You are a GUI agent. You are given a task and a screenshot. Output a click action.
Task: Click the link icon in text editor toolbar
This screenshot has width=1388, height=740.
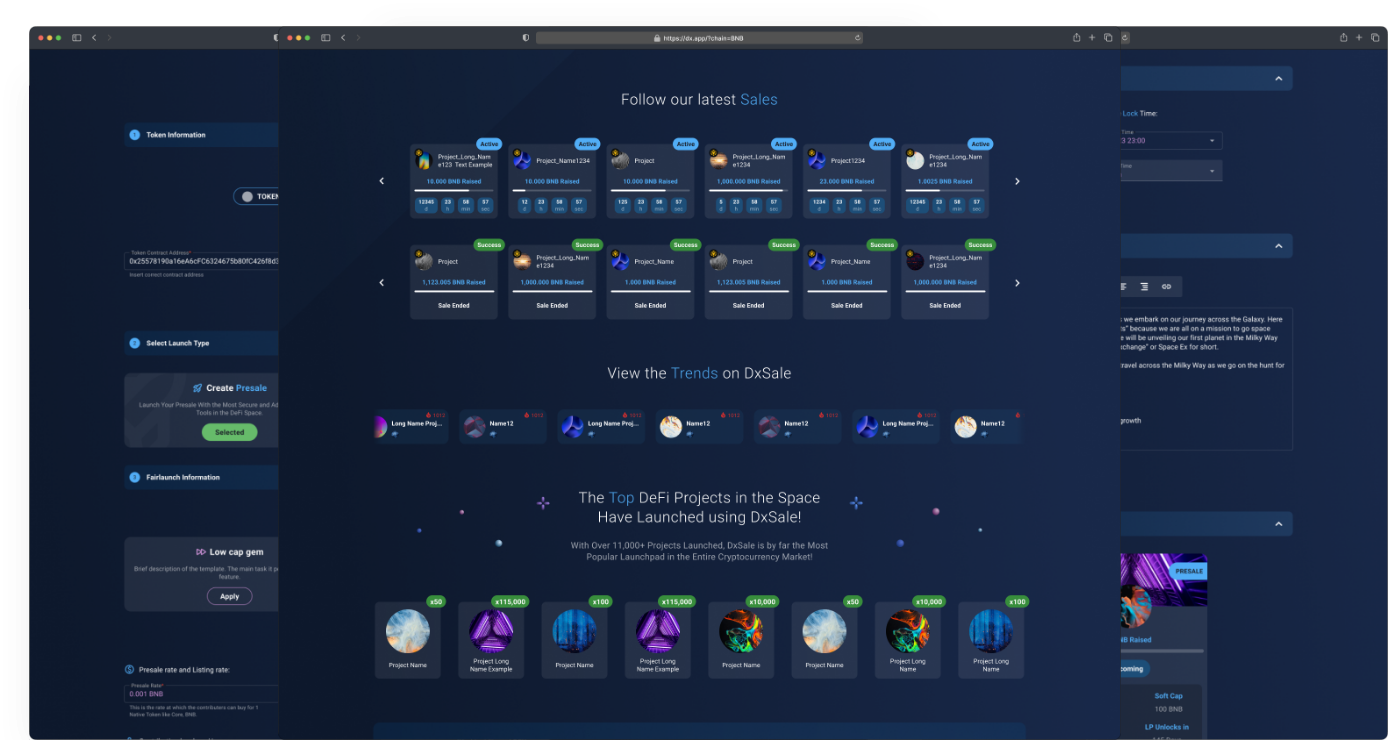(x=1166, y=287)
